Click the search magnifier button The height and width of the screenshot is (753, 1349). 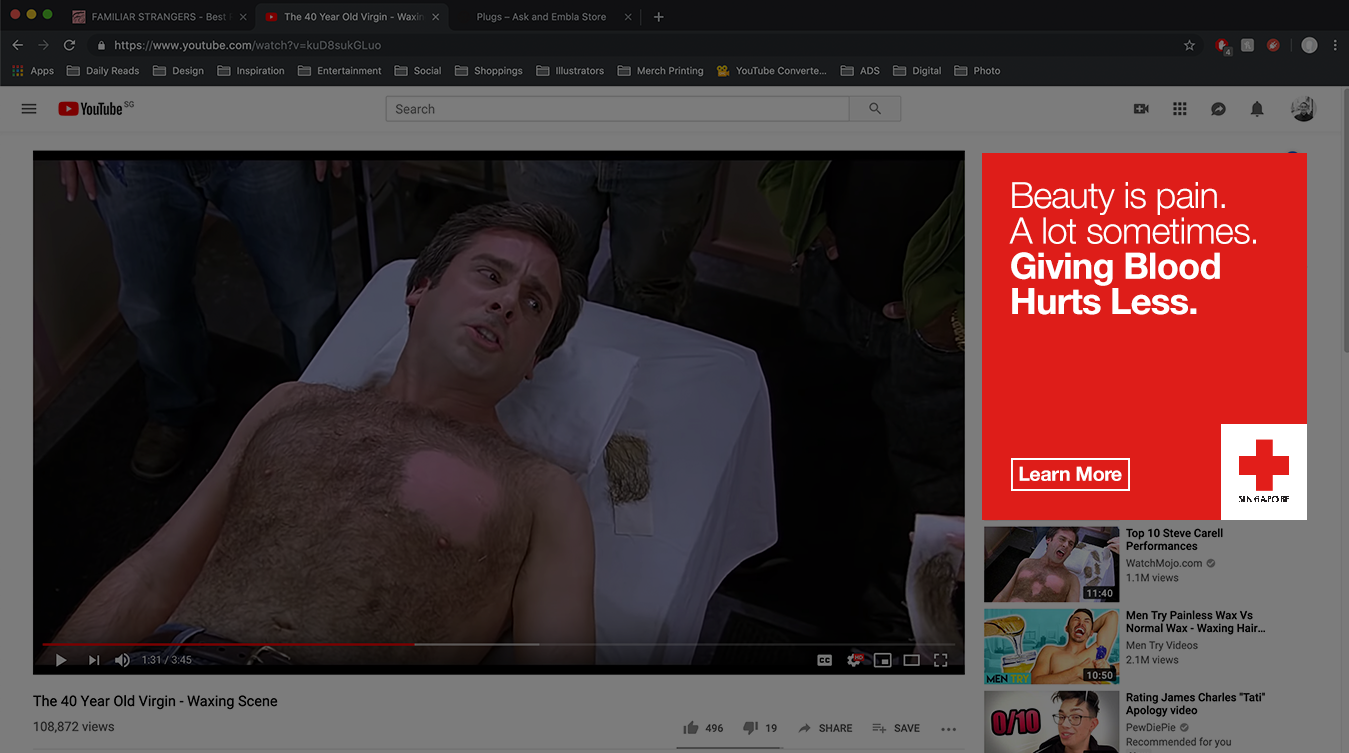point(875,109)
